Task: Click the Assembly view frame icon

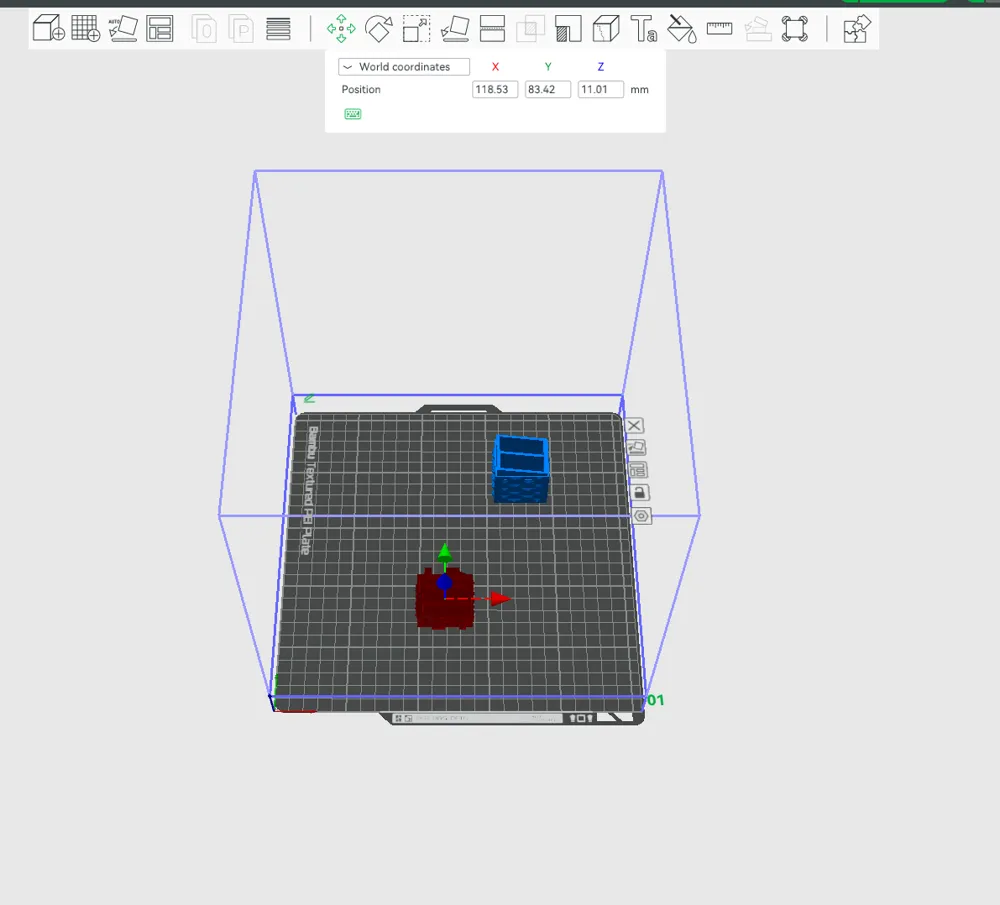Action: (795, 29)
